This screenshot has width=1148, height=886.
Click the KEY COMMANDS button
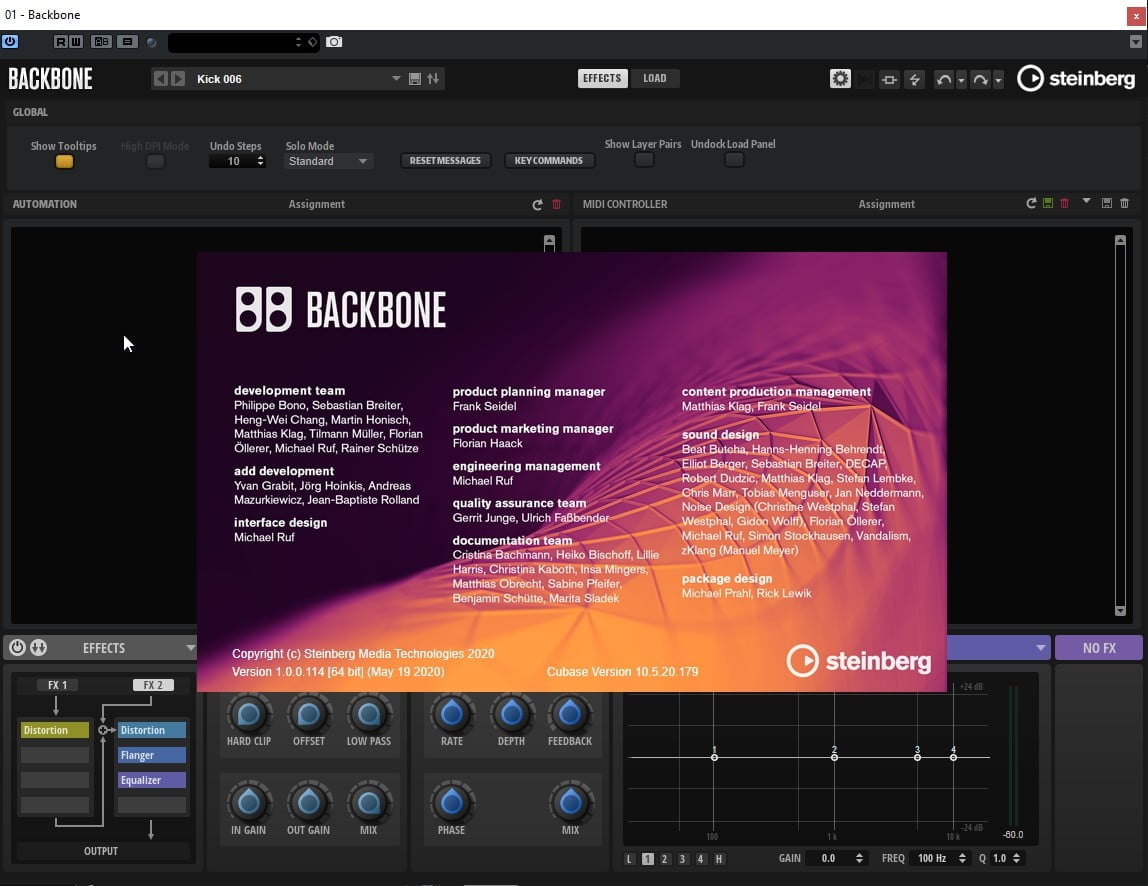tap(548, 160)
